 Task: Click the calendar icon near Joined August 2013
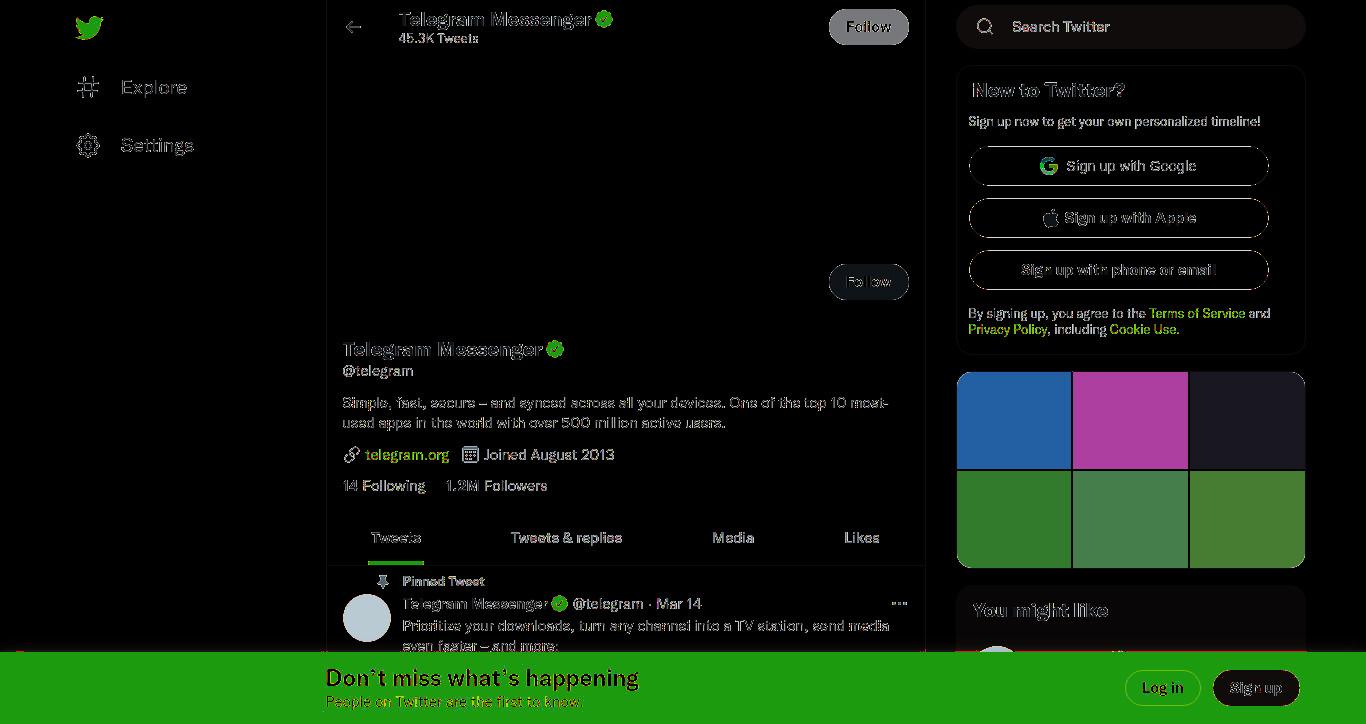coord(470,455)
